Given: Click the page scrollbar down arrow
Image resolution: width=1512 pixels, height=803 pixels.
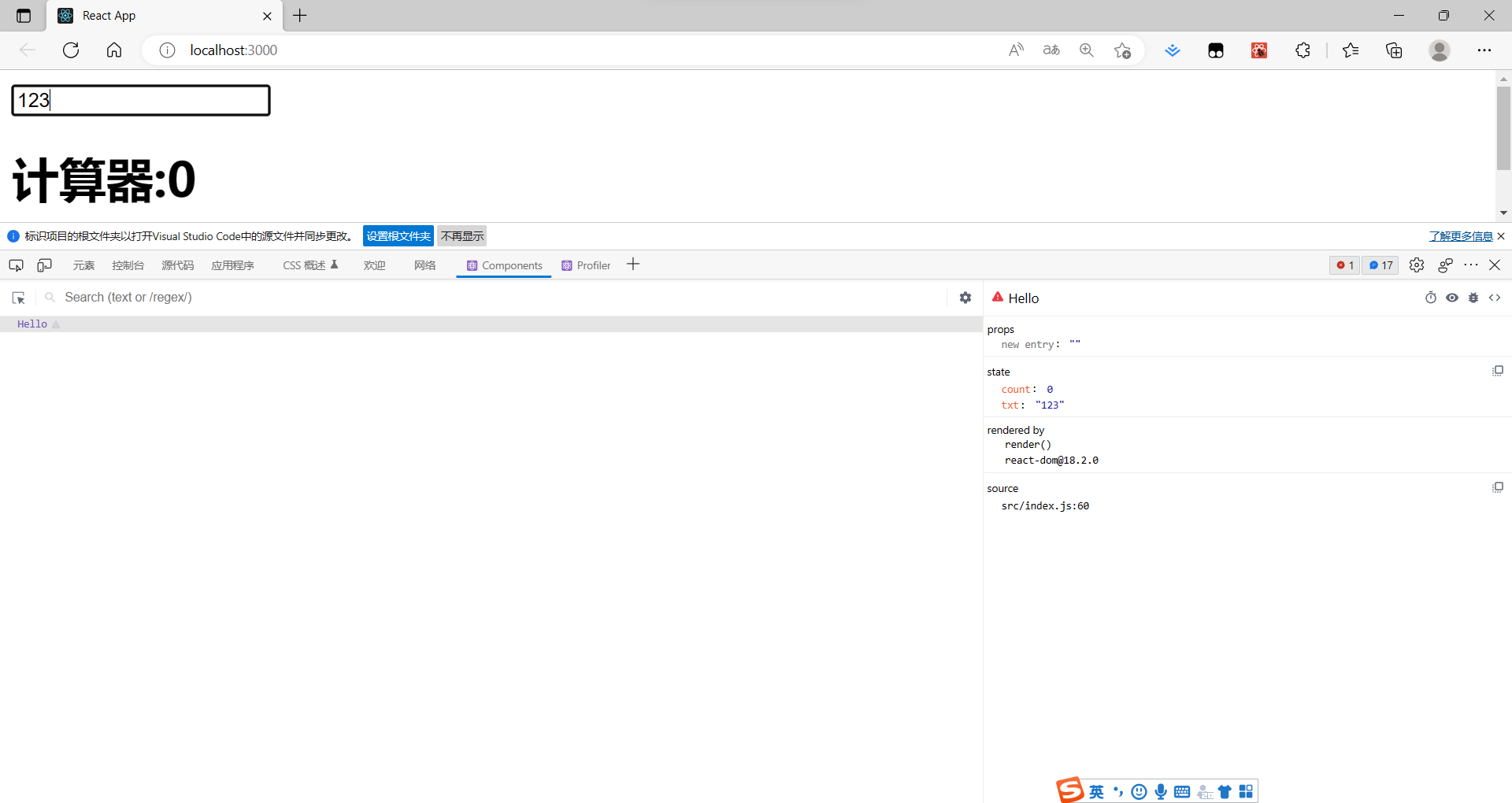Looking at the screenshot, I should (1503, 213).
